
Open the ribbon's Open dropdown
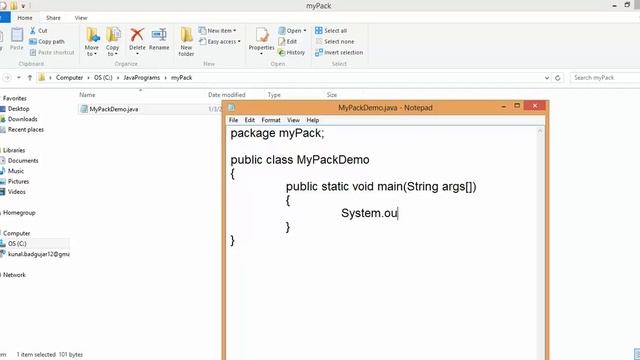pos(292,31)
